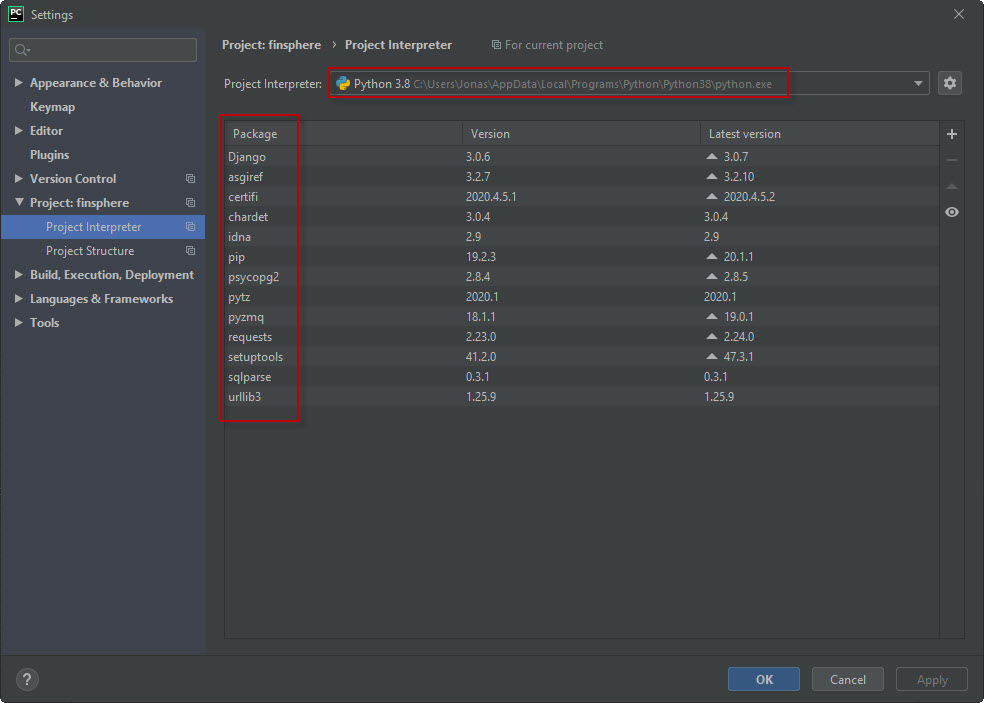The image size is (984, 703).
Task: Click the plus icon to install package
Action: pos(951,134)
